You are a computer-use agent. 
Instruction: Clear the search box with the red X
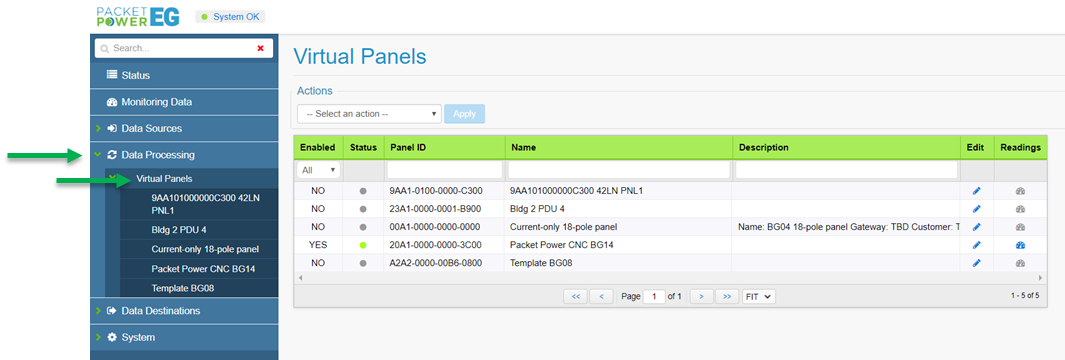[x=260, y=48]
